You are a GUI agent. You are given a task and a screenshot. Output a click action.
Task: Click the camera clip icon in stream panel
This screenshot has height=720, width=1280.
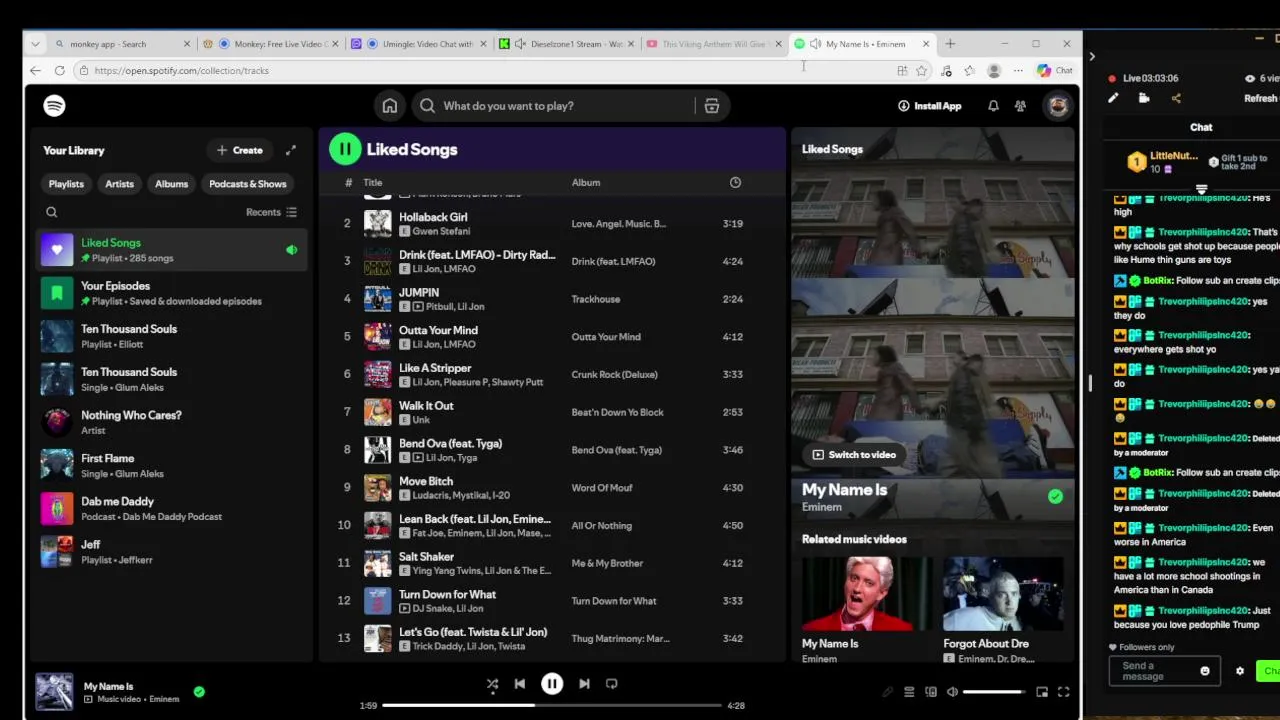[x=1144, y=98]
